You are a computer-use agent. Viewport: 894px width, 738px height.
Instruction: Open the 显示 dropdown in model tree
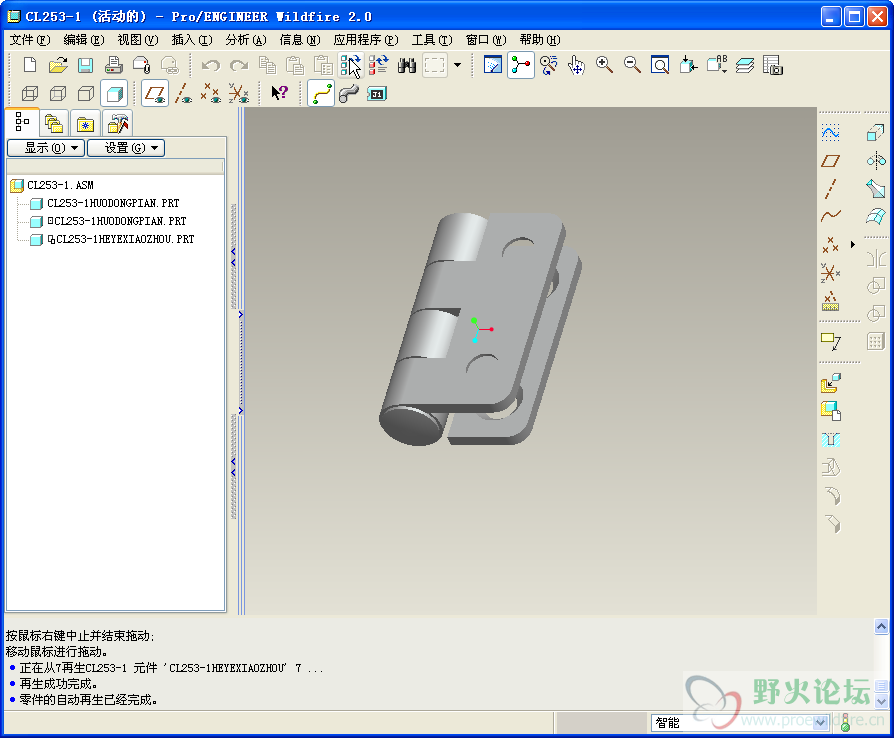[45, 148]
